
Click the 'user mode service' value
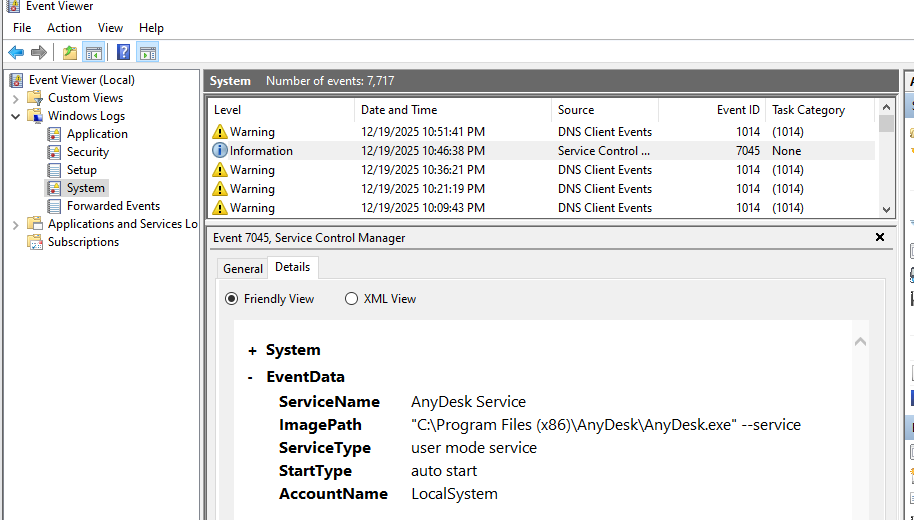click(474, 448)
